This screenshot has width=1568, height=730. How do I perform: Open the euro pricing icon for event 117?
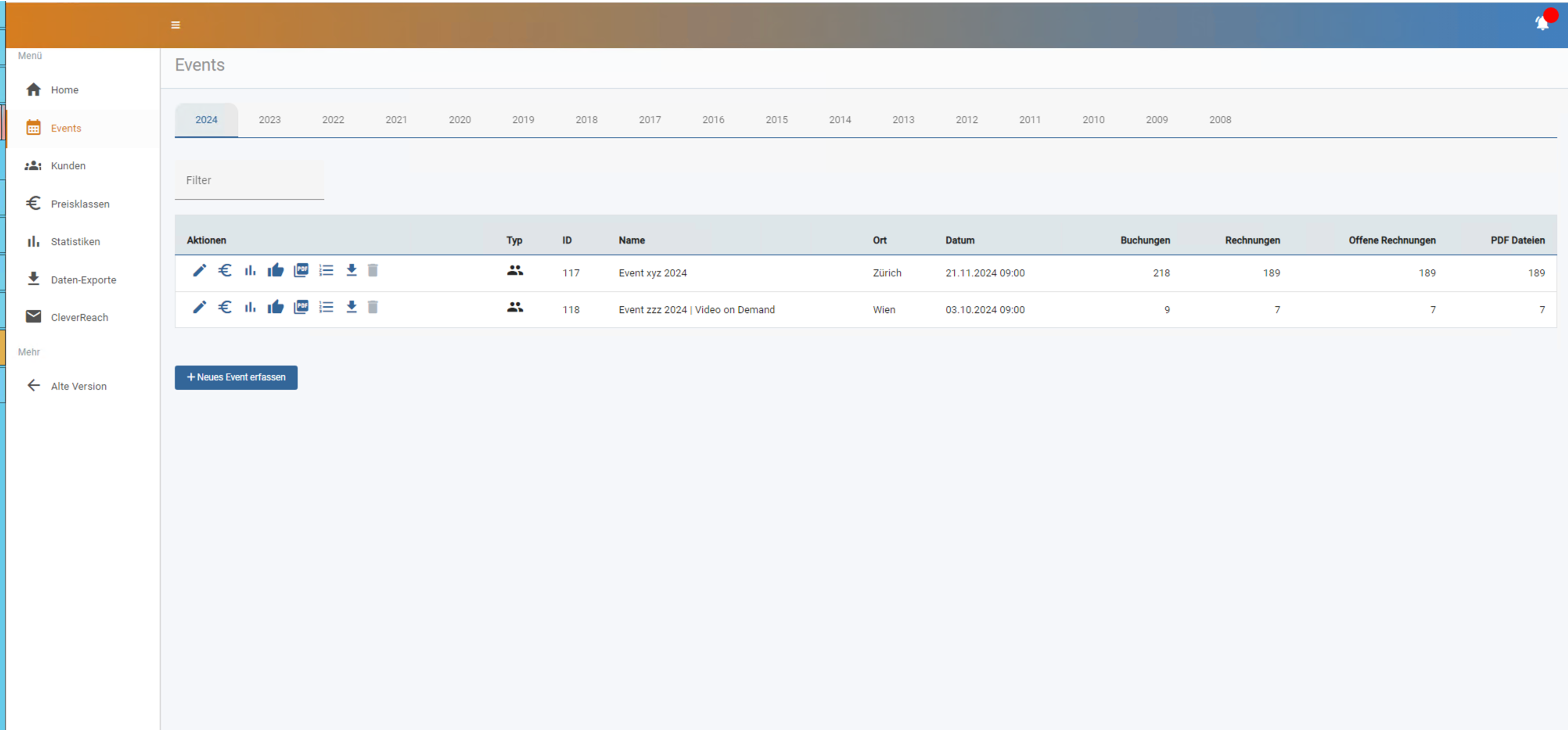coord(225,270)
